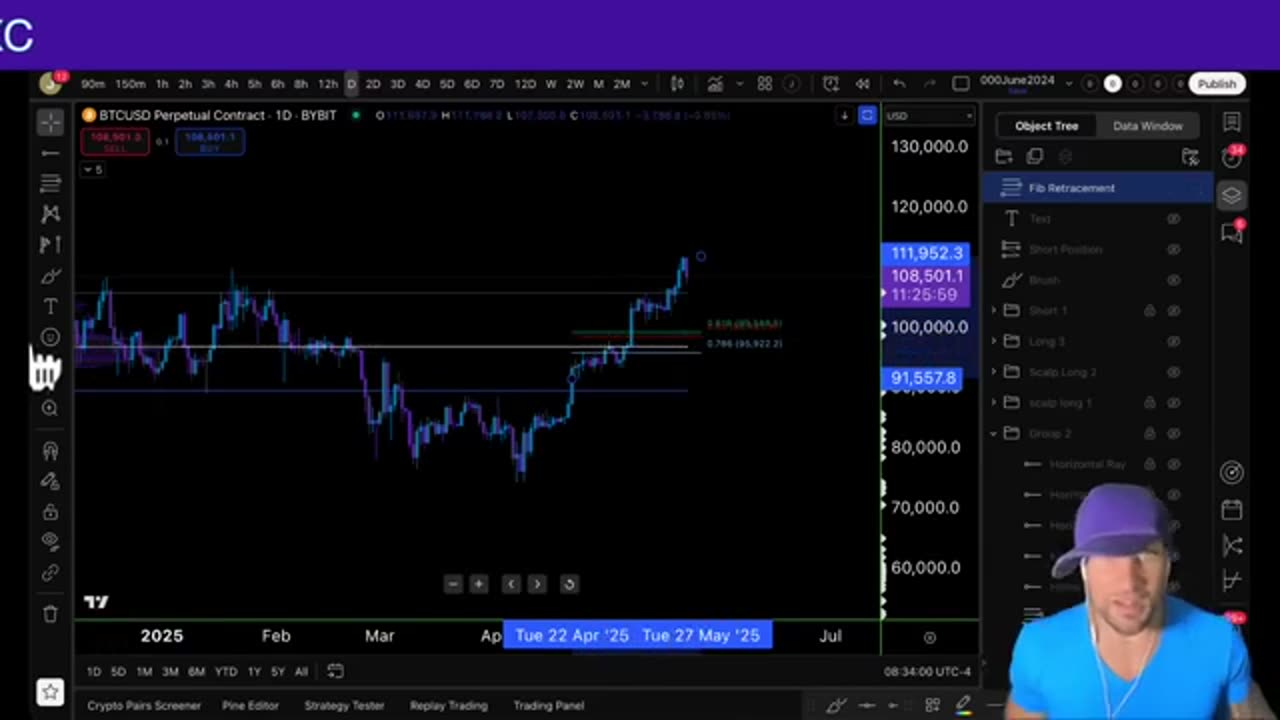Remove drawings with trash icon
This screenshot has height=720, width=1280.
point(50,614)
